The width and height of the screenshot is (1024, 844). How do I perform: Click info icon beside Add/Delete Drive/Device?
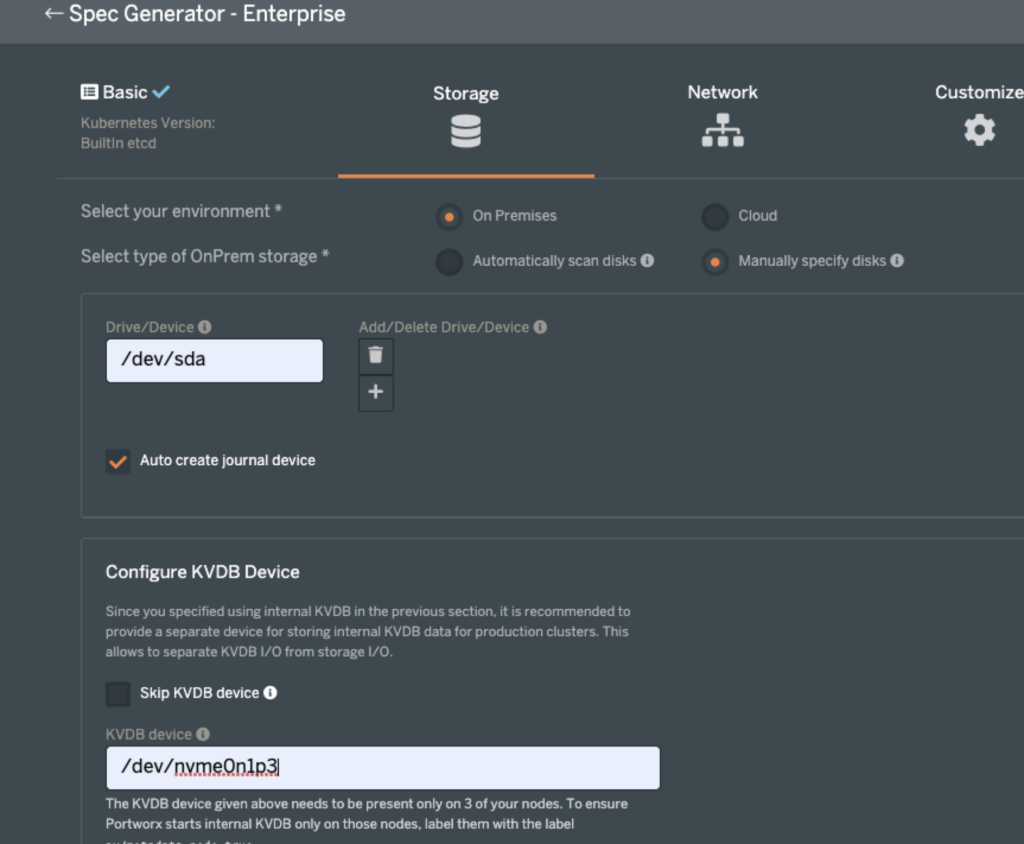coord(540,327)
